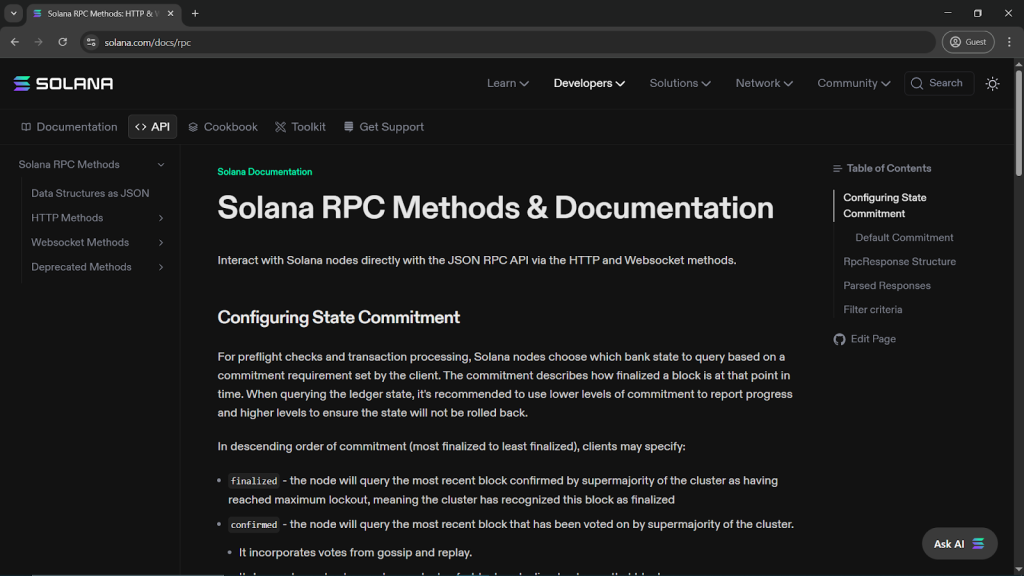The height and width of the screenshot is (576, 1024).
Task: Click the browser reload icon
Action: (63, 42)
